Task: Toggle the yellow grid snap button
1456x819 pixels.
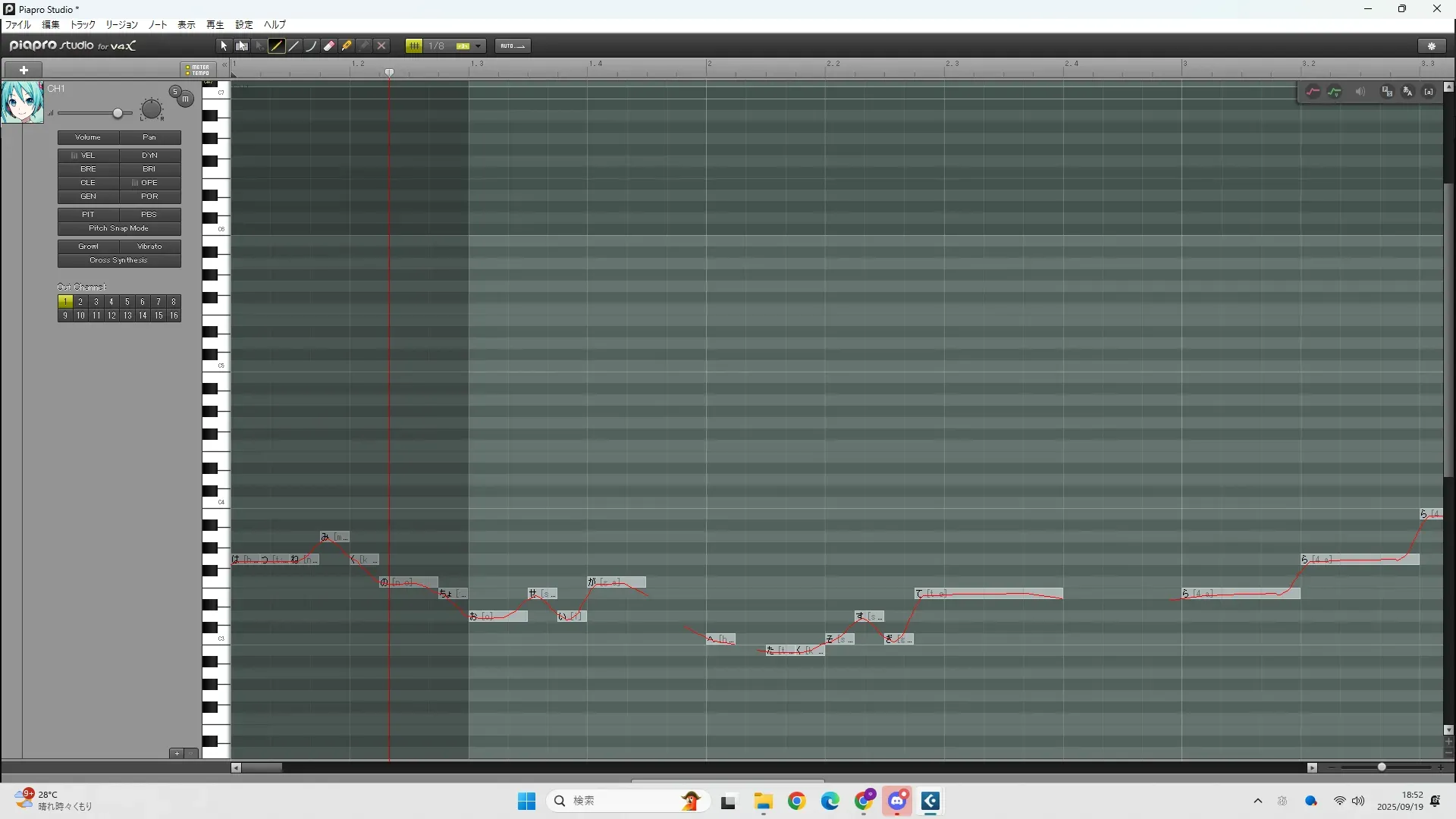Action: point(414,46)
